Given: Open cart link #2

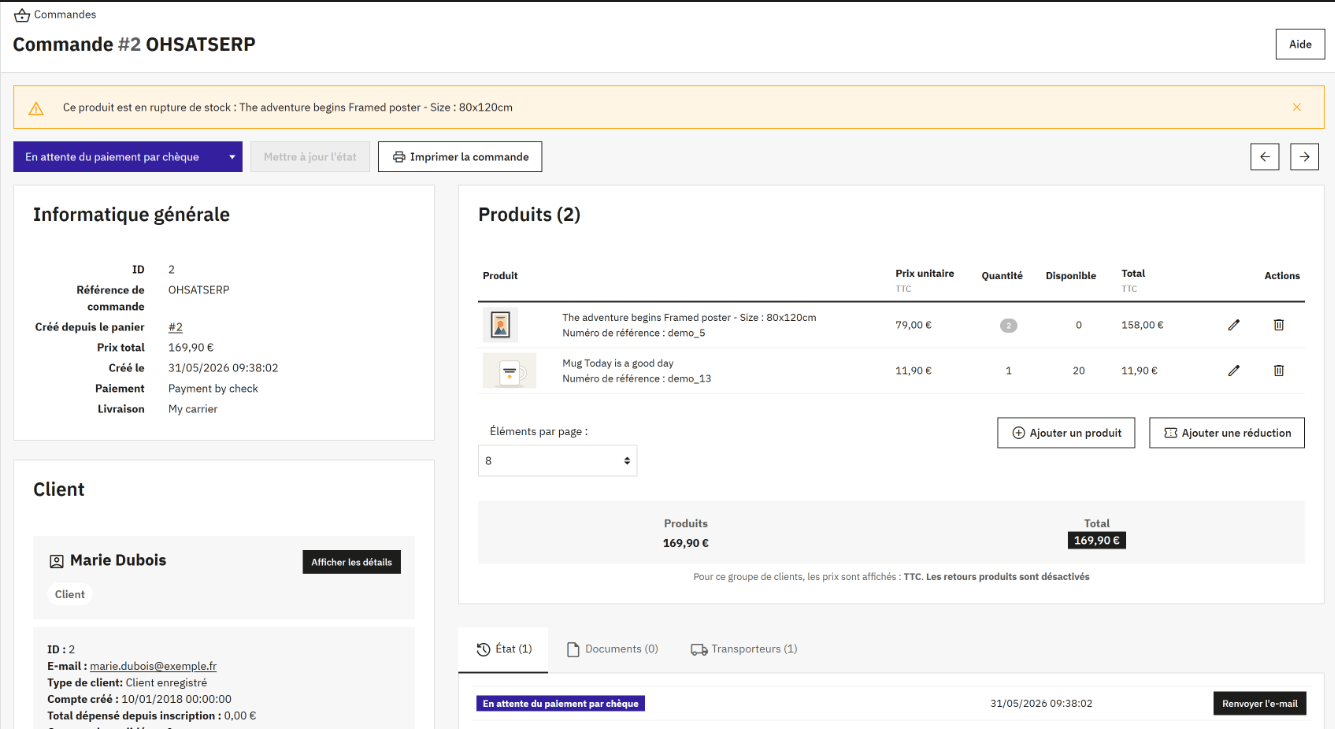Looking at the screenshot, I should pos(175,327).
